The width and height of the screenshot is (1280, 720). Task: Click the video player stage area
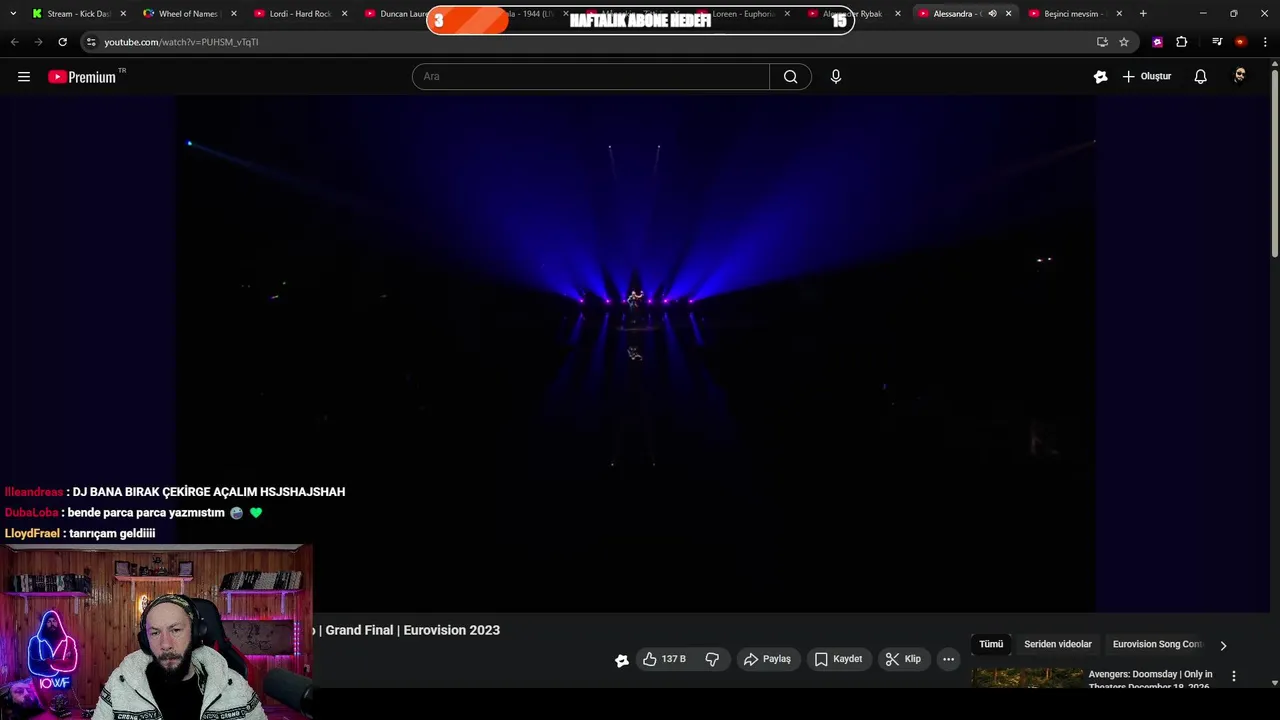[635, 352]
